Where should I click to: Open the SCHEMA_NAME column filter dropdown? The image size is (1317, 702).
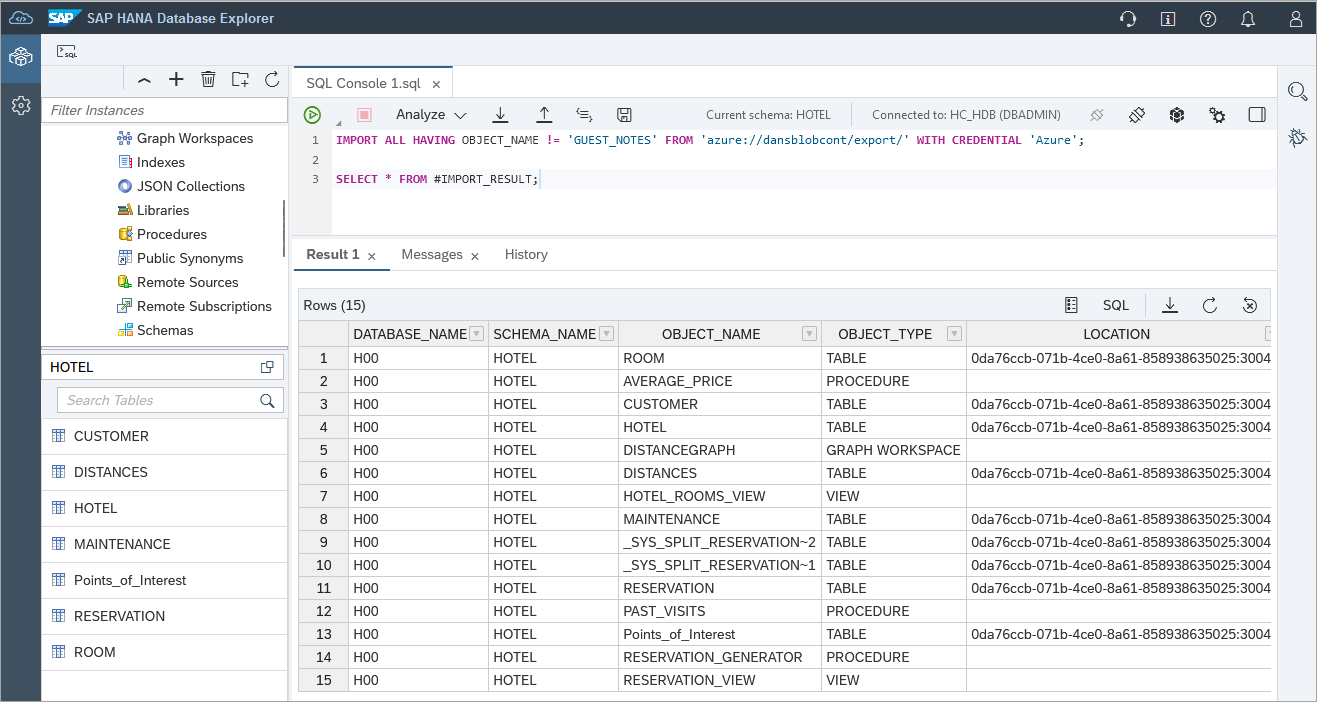tap(605, 334)
